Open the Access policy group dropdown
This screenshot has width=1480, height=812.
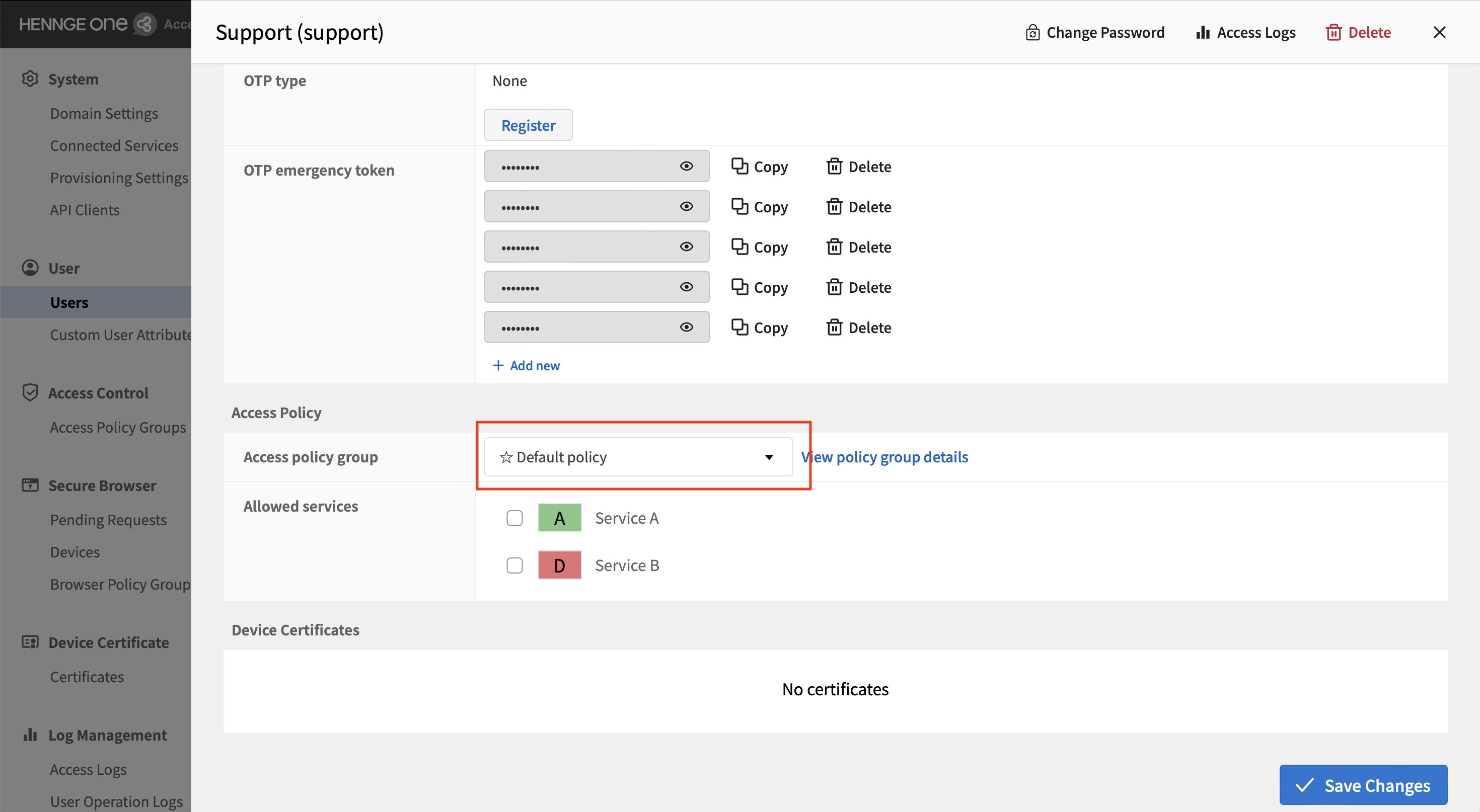tap(638, 456)
